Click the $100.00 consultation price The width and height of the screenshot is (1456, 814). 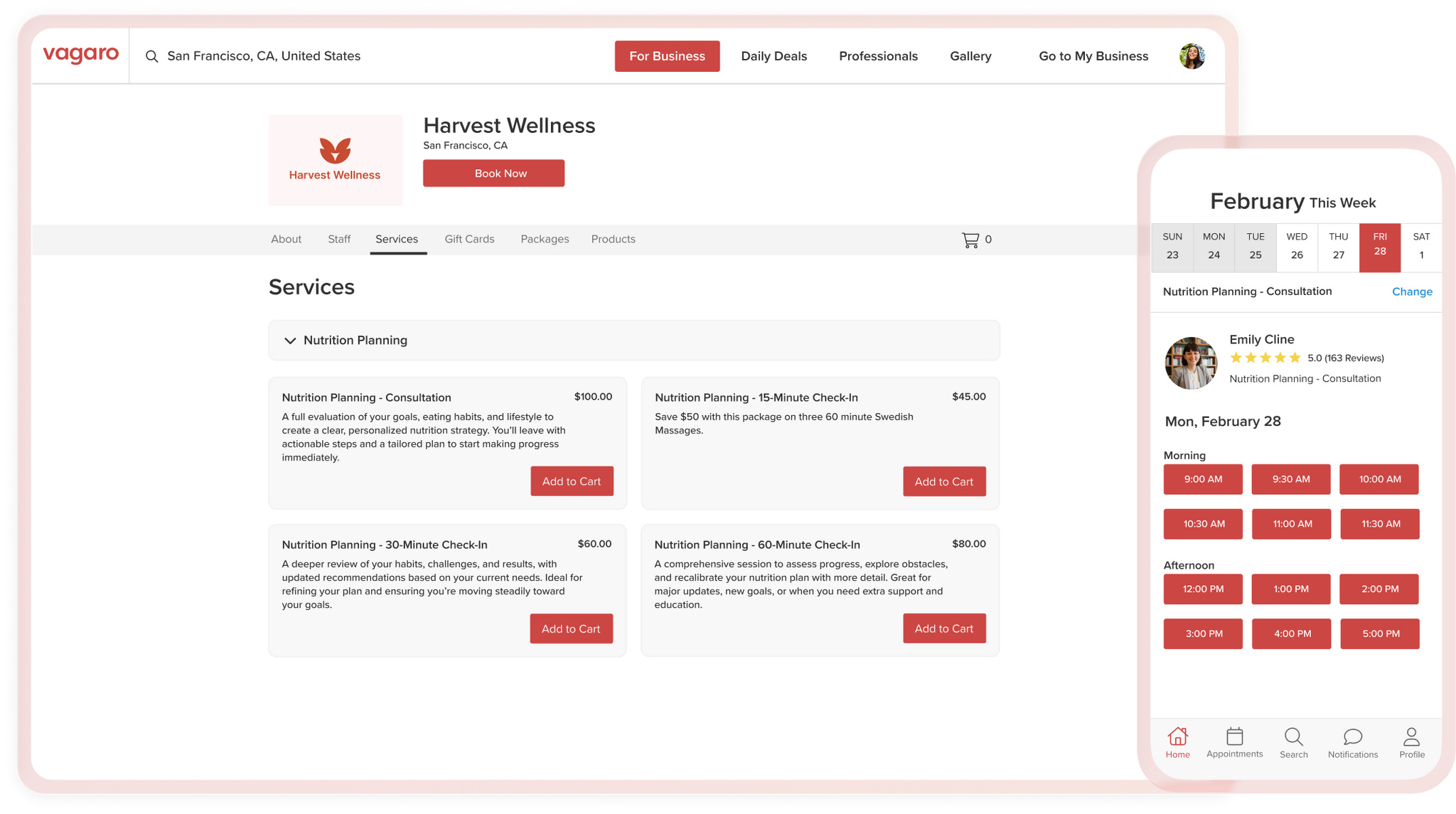point(593,397)
